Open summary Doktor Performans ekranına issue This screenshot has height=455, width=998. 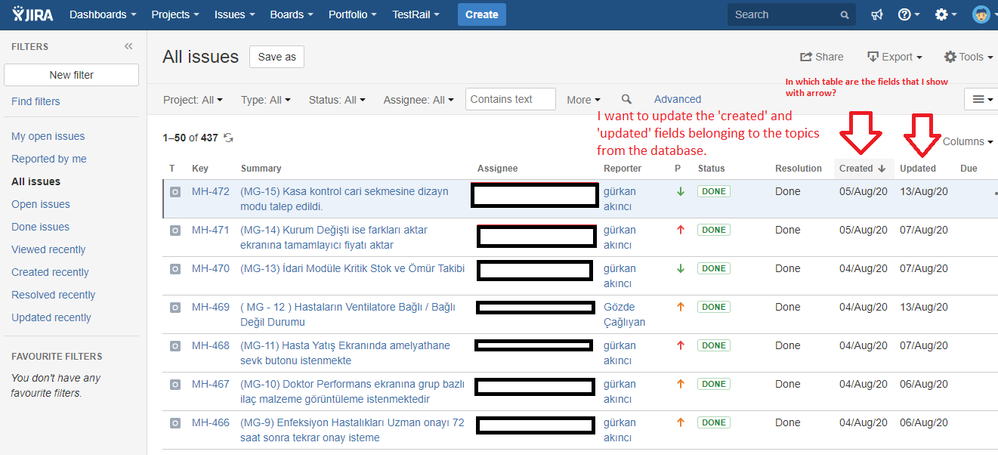point(353,392)
